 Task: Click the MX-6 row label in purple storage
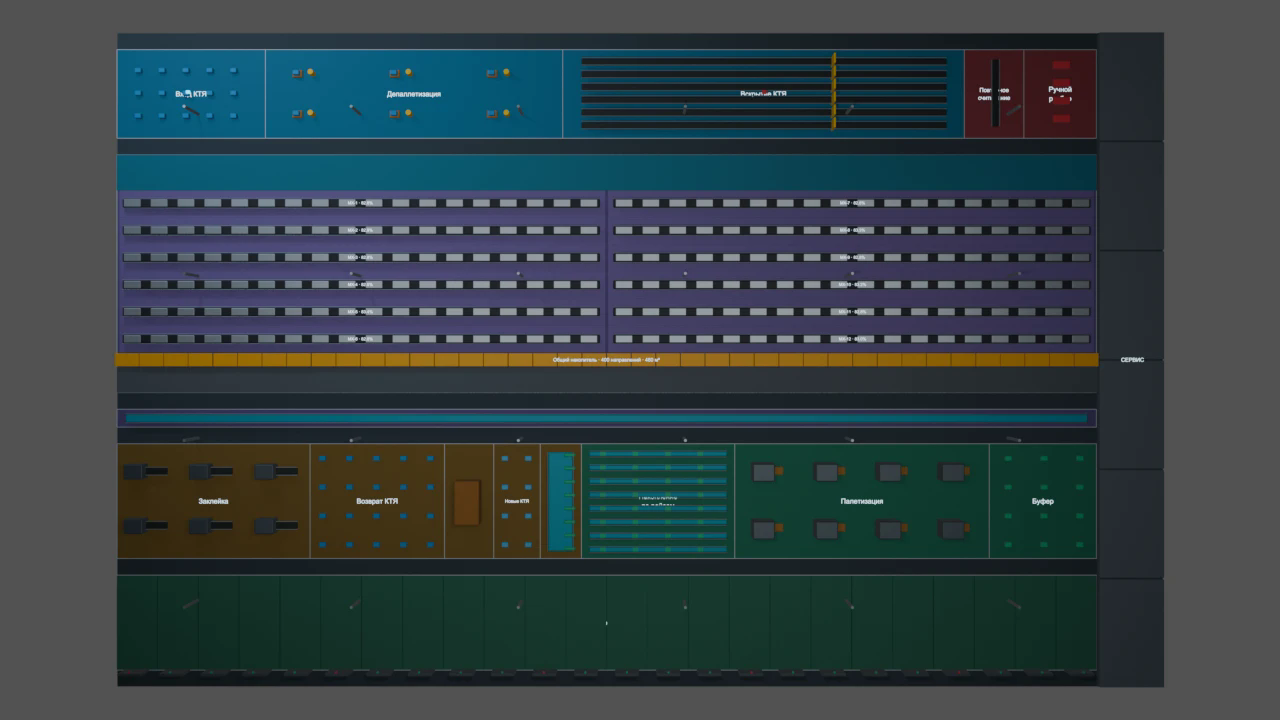tap(360, 339)
